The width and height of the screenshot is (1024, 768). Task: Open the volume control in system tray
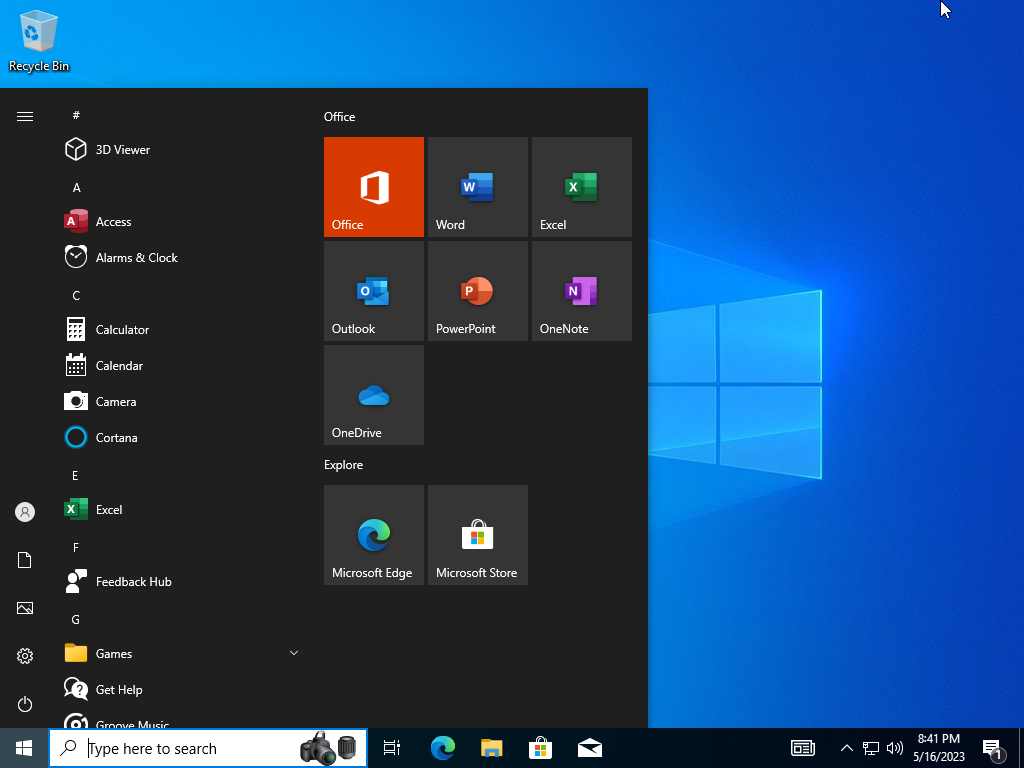pyautogui.click(x=895, y=748)
